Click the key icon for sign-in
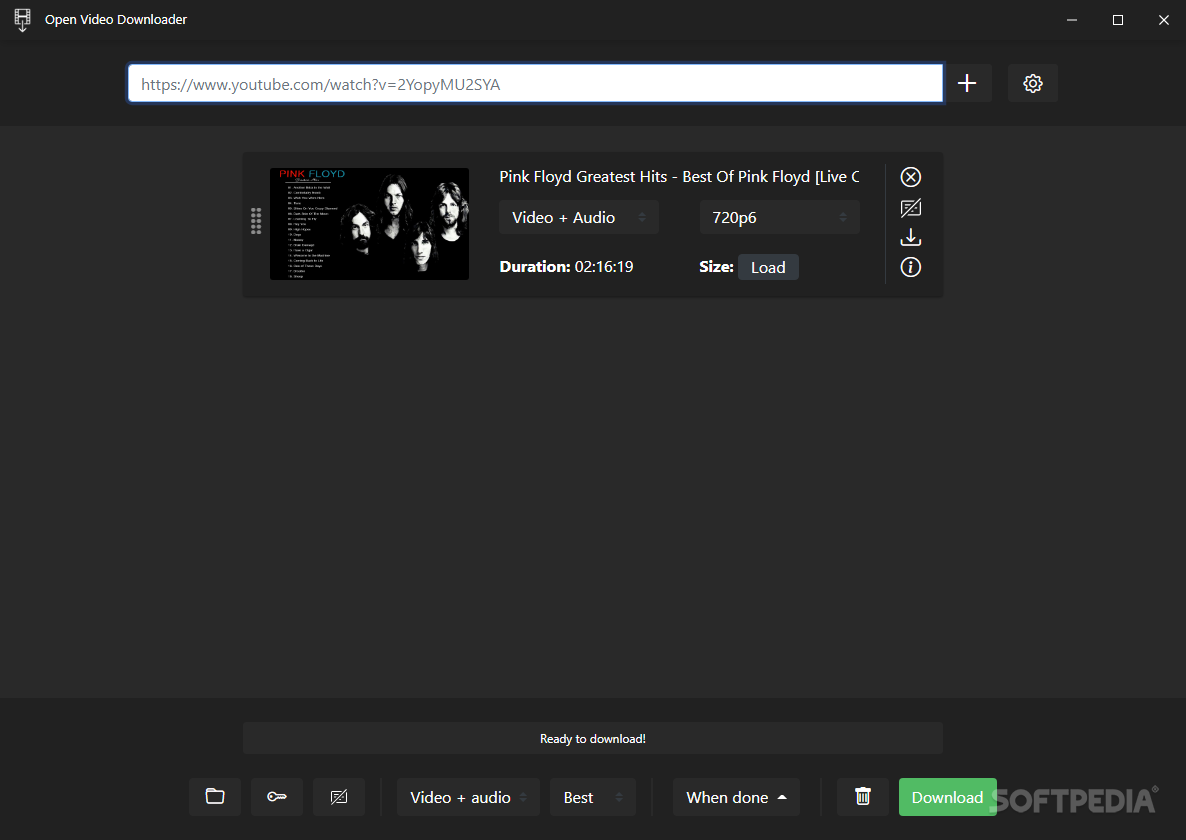 pos(277,797)
